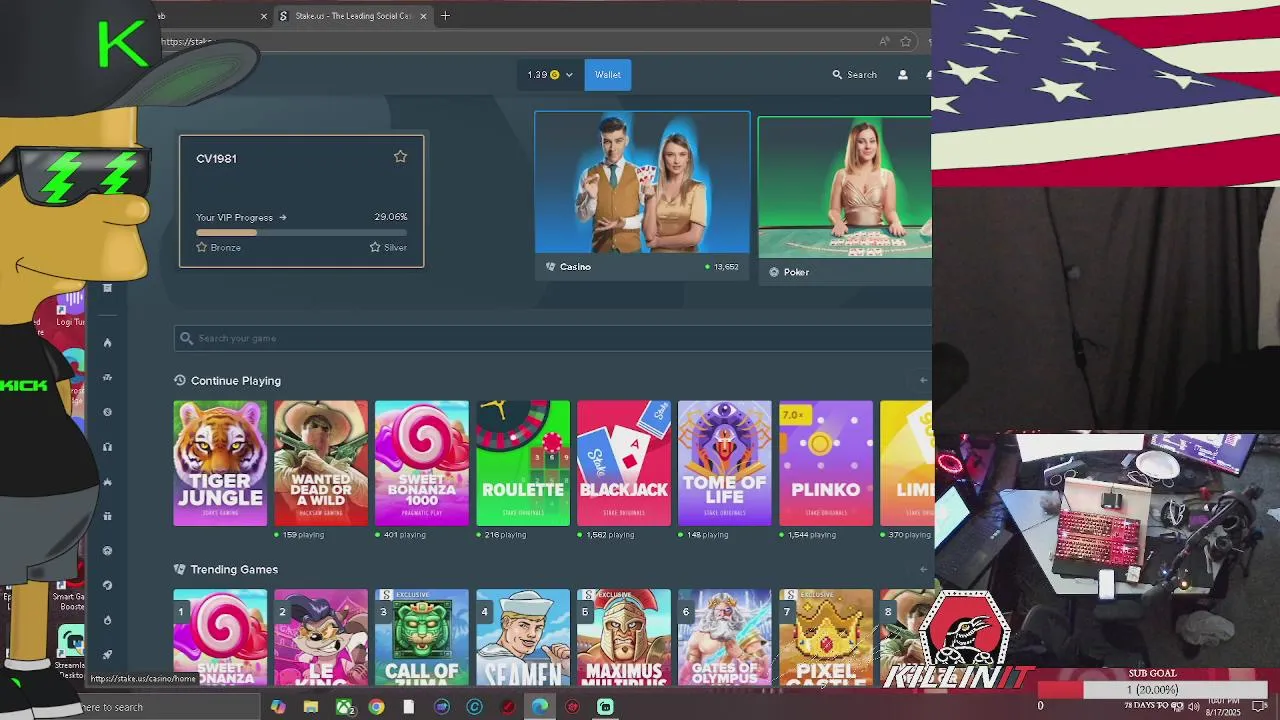Screen dimensions: 1280x720
Task: Open trending game 5 Maximus Multiplus
Action: pos(624,638)
